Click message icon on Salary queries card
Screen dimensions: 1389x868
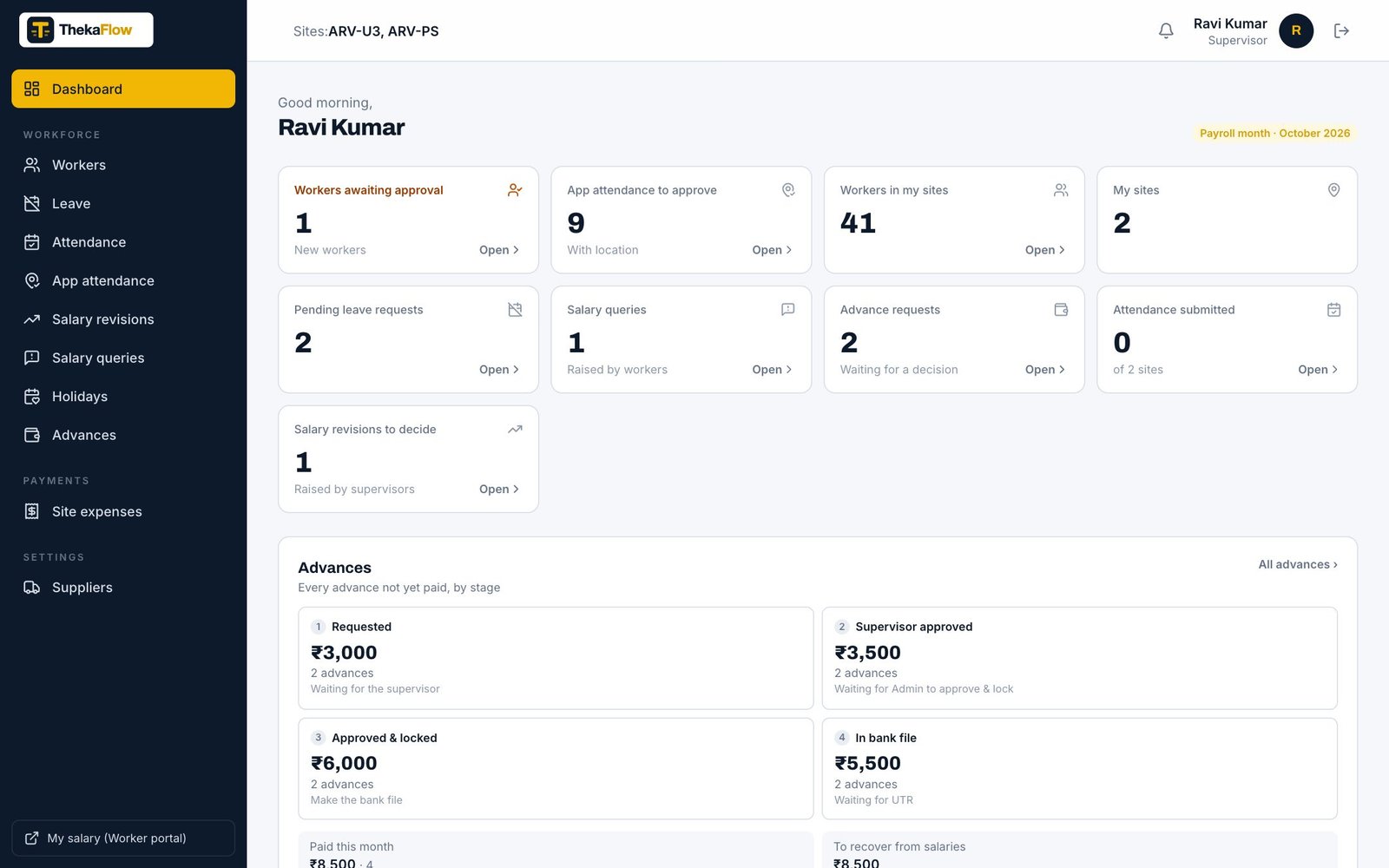pyautogui.click(x=788, y=310)
